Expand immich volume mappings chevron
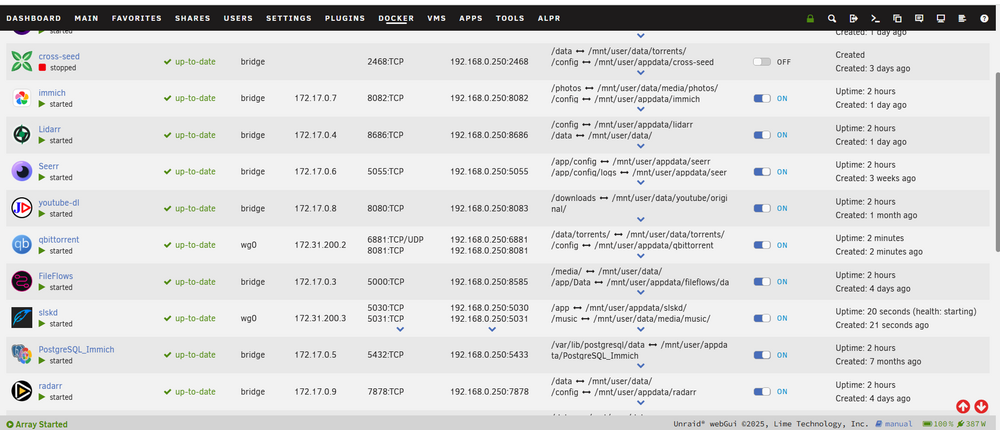The width and height of the screenshot is (1000, 430). point(641,109)
